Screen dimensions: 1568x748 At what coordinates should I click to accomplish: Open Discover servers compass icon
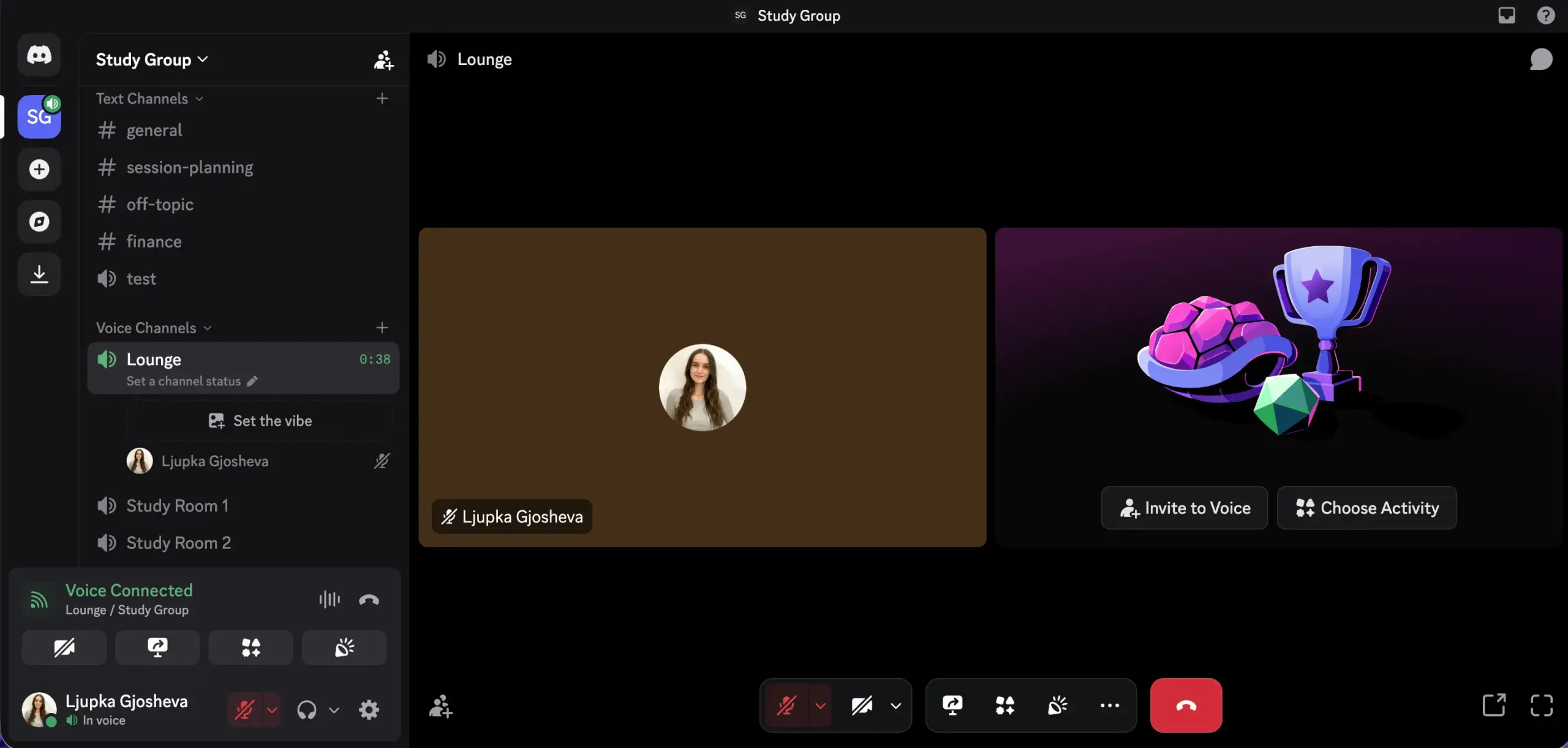tap(39, 221)
